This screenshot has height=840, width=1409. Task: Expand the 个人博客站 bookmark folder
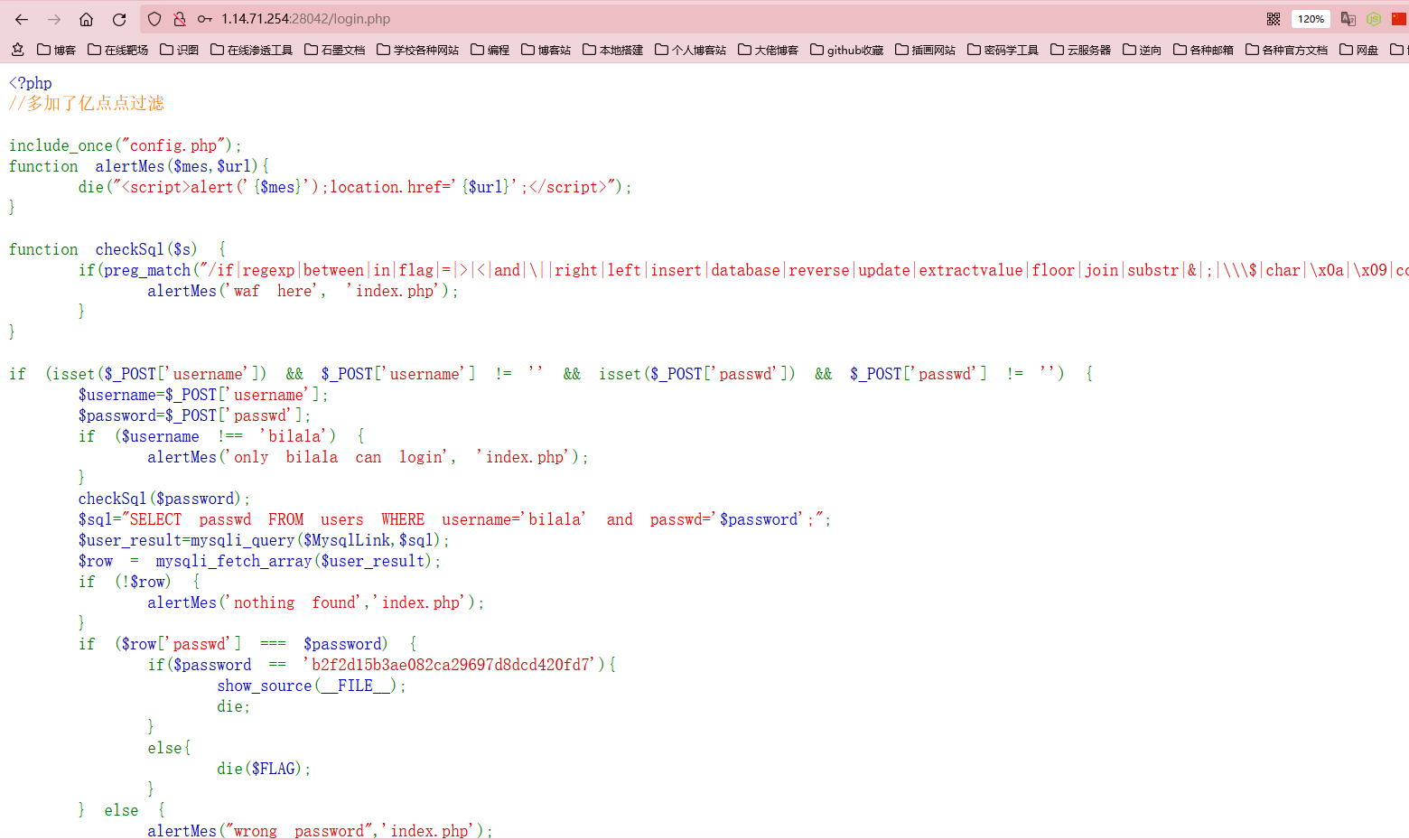[690, 50]
